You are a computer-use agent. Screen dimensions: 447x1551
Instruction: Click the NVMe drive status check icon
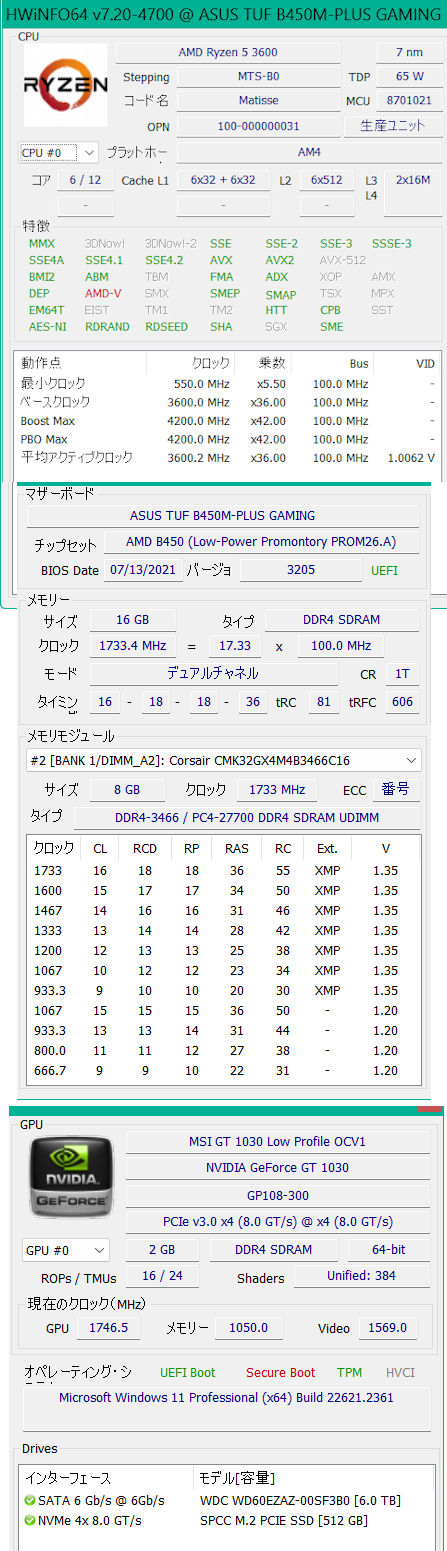pos(30,1520)
